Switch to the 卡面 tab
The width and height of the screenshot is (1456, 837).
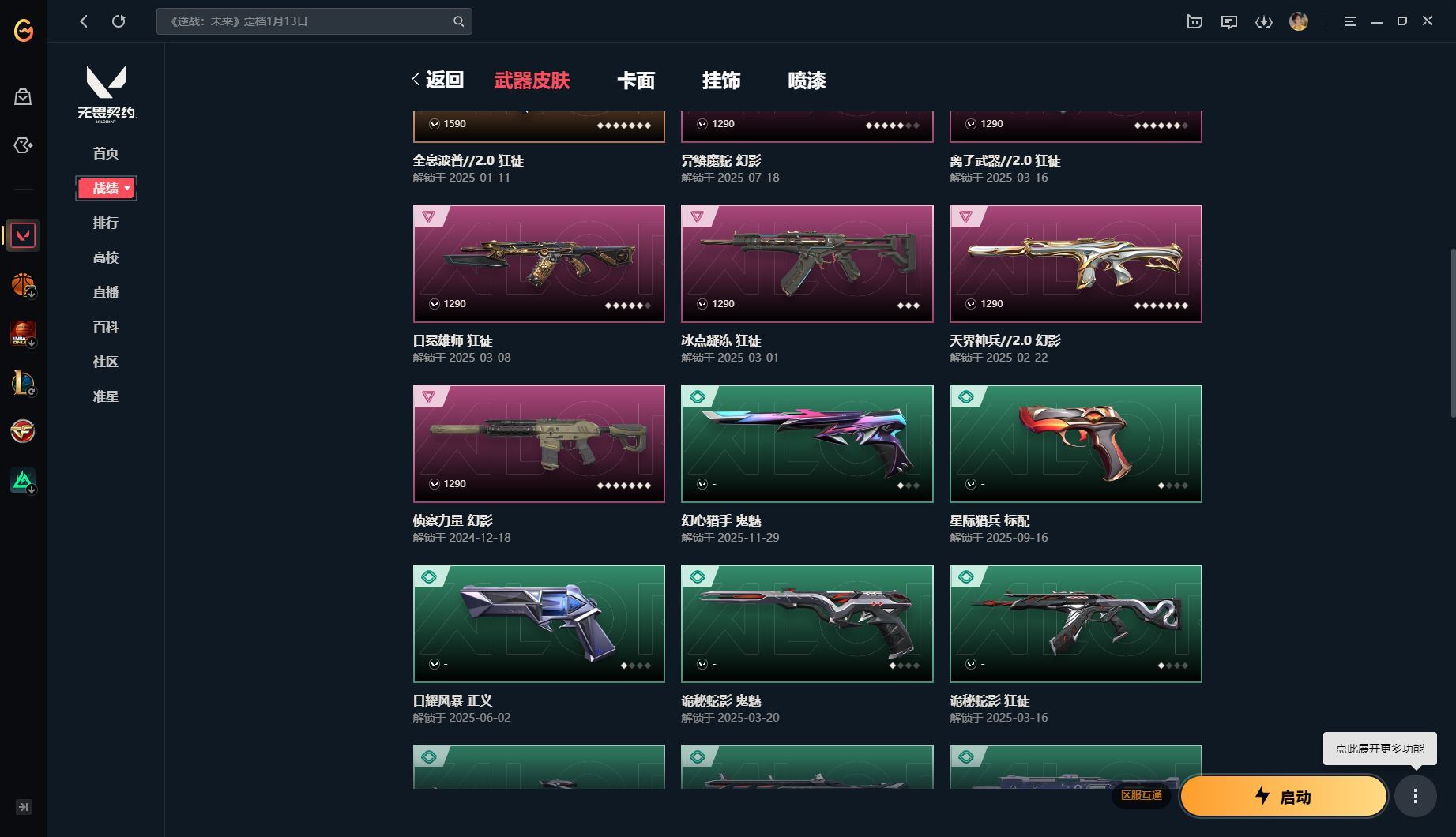636,81
